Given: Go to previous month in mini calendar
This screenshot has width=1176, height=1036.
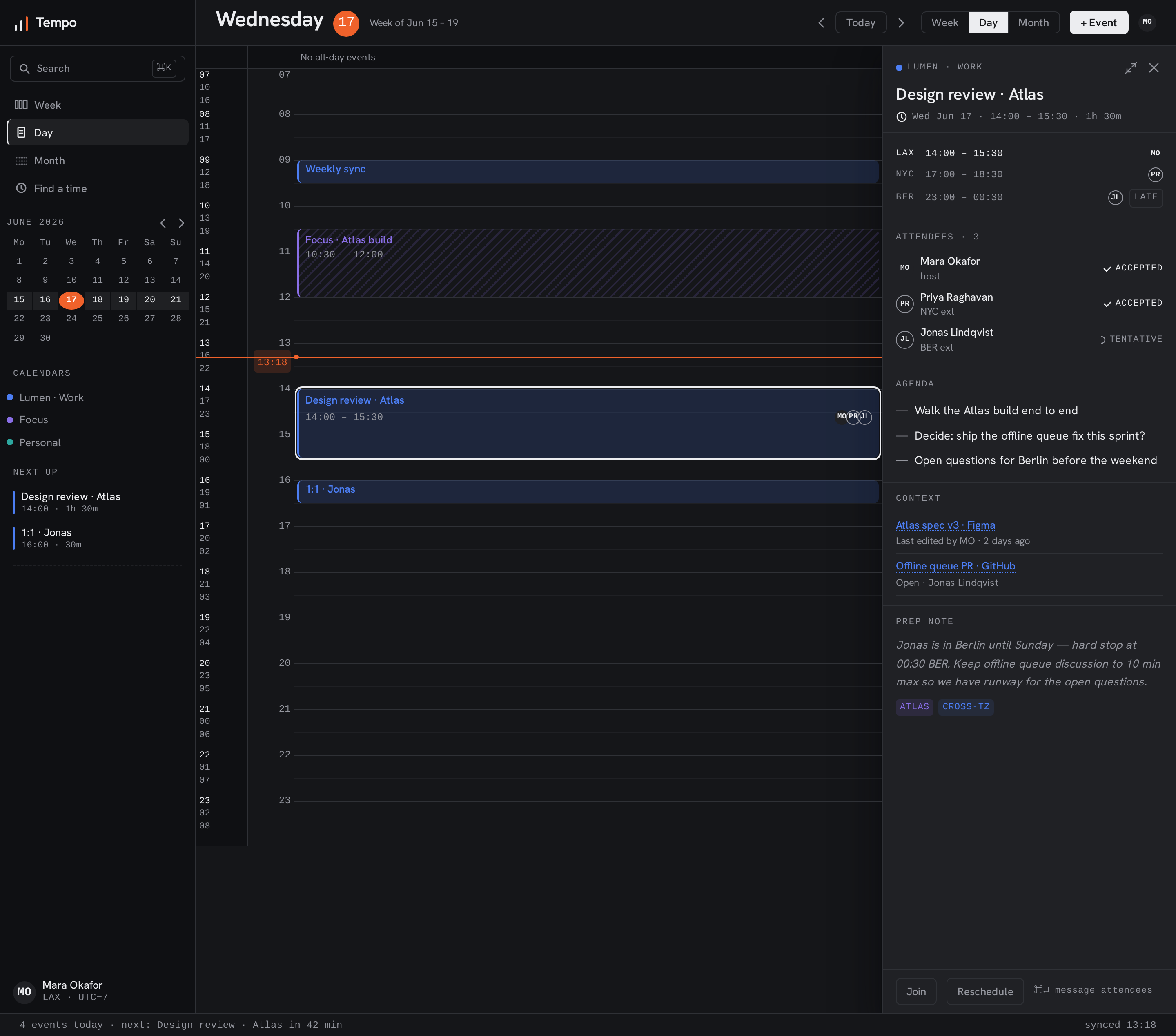Looking at the screenshot, I should coord(163,223).
